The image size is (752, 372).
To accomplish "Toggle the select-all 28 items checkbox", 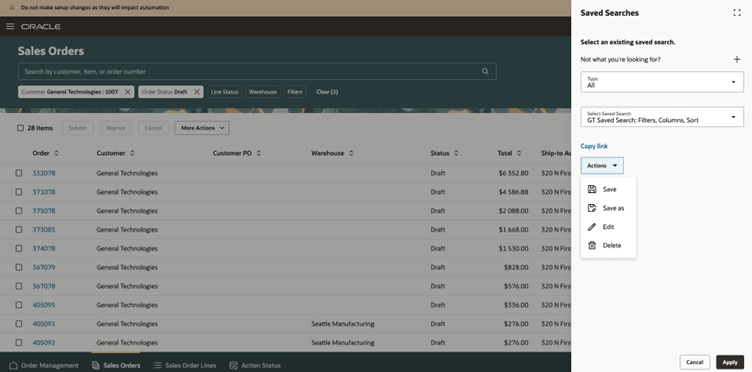I will point(20,128).
